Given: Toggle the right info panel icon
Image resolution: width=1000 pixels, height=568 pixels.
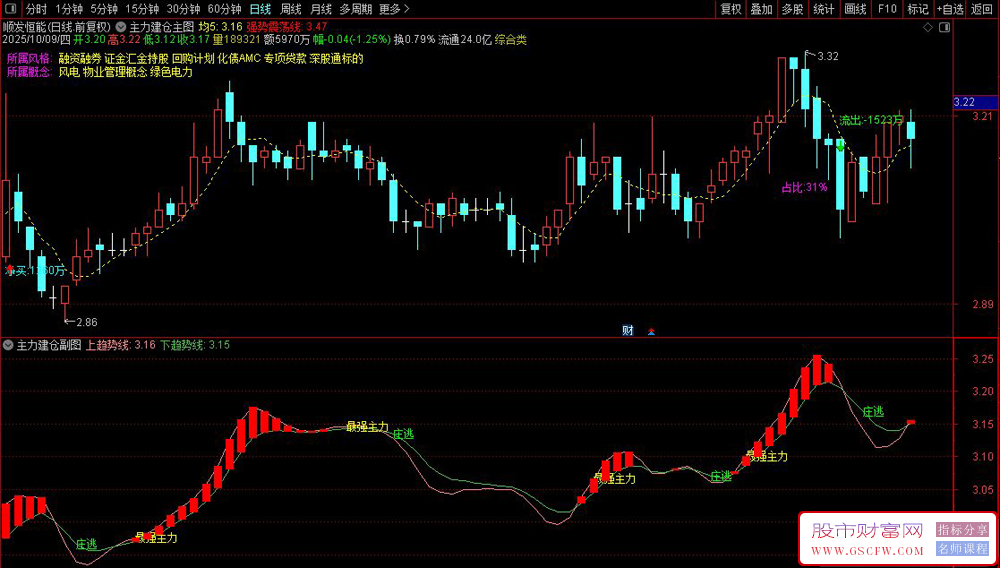Looking at the screenshot, I should (x=945, y=27).
